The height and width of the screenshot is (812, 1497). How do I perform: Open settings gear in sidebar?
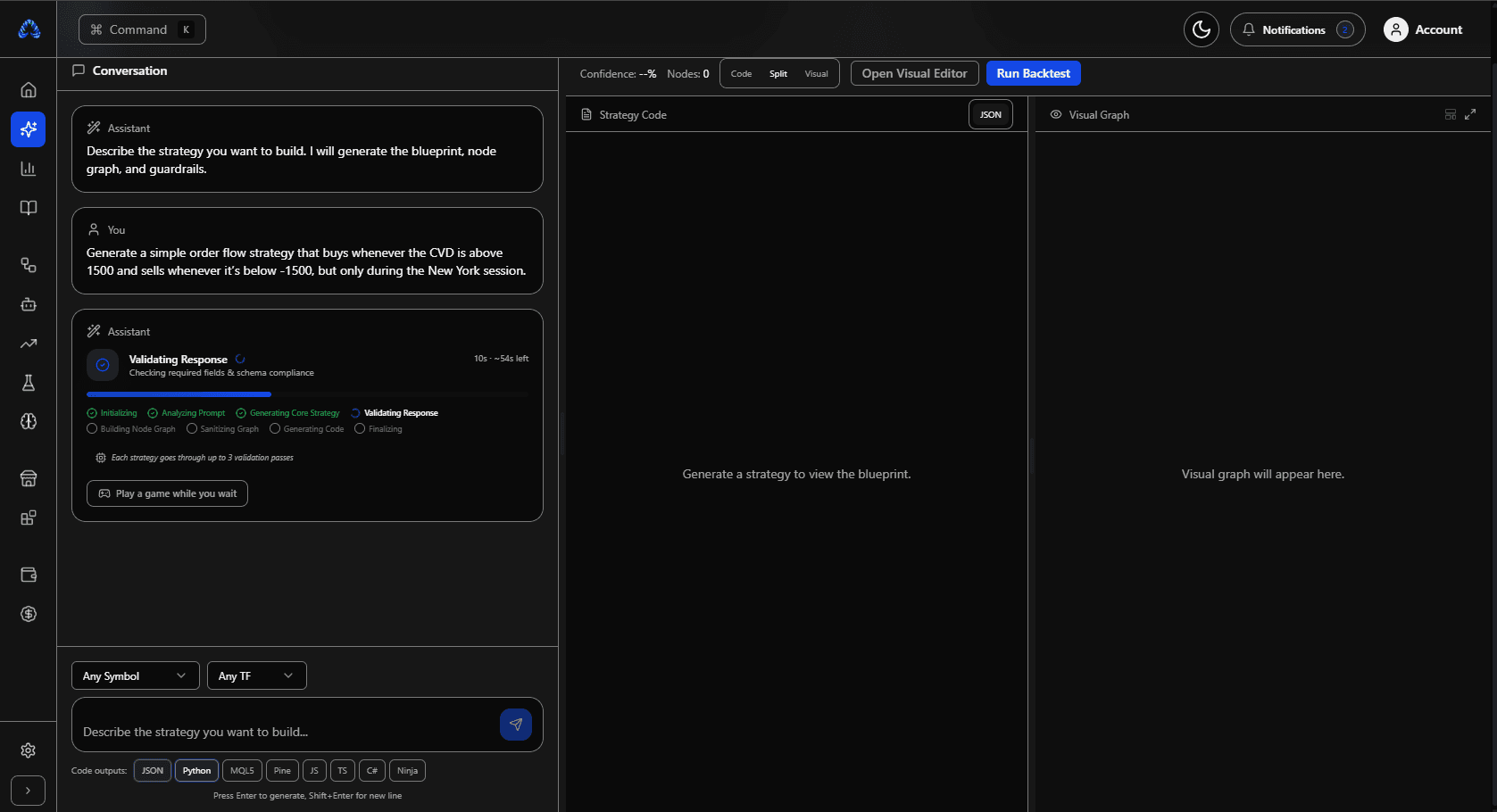pos(29,750)
